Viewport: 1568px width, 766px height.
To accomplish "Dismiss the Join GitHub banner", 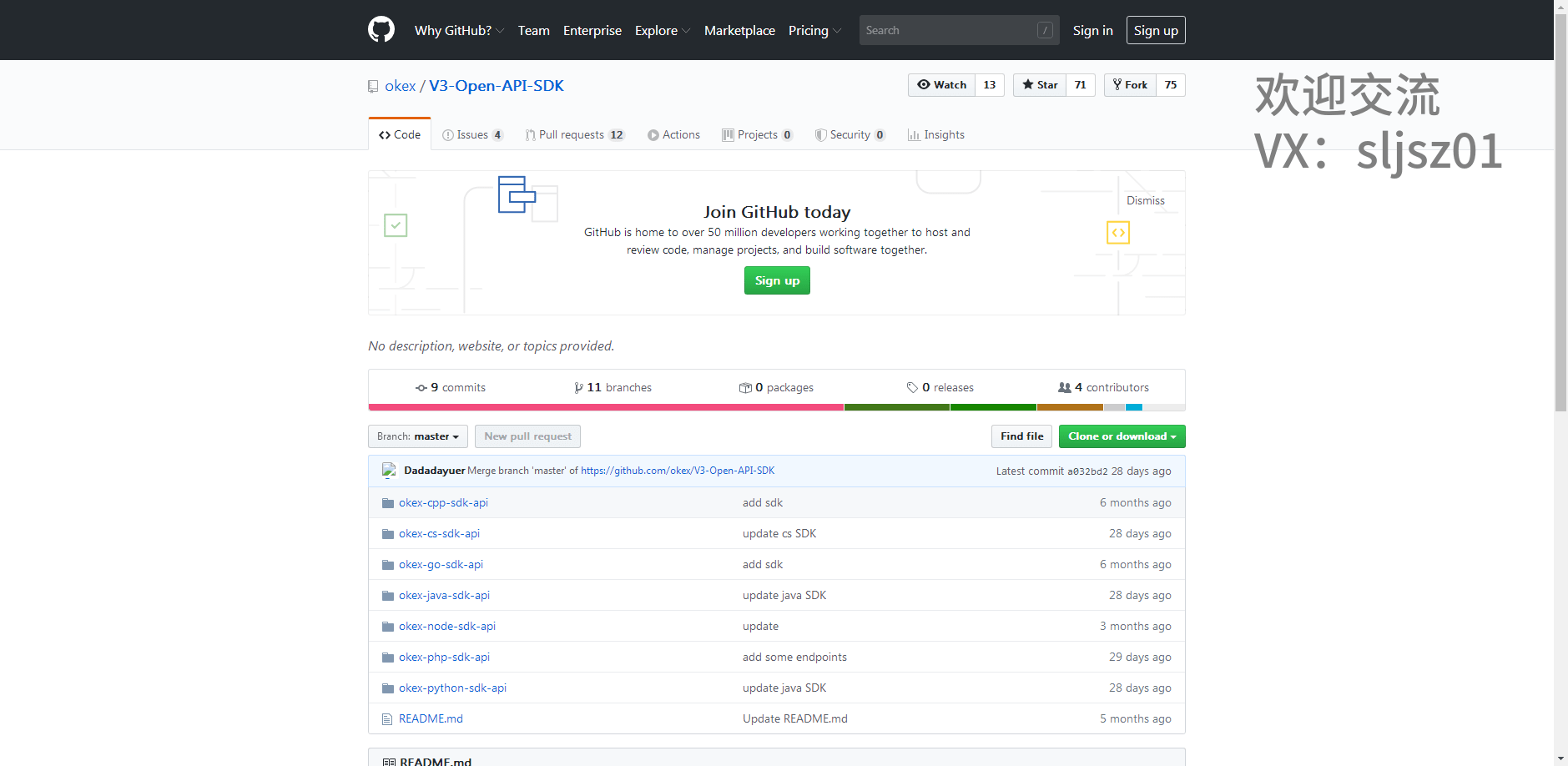I will click(x=1145, y=201).
